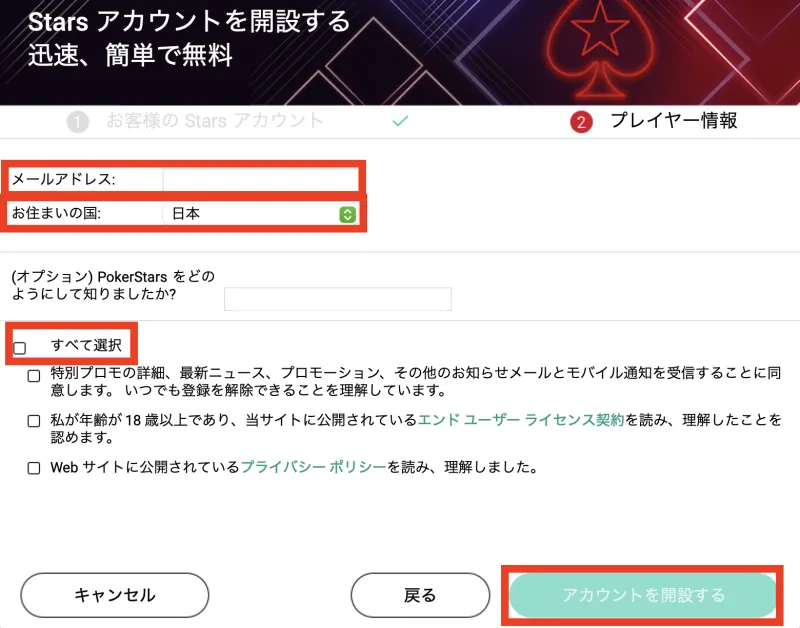Open the お住まいの国 dropdown showing 日本
The height and width of the screenshot is (628, 800).
tap(260, 214)
